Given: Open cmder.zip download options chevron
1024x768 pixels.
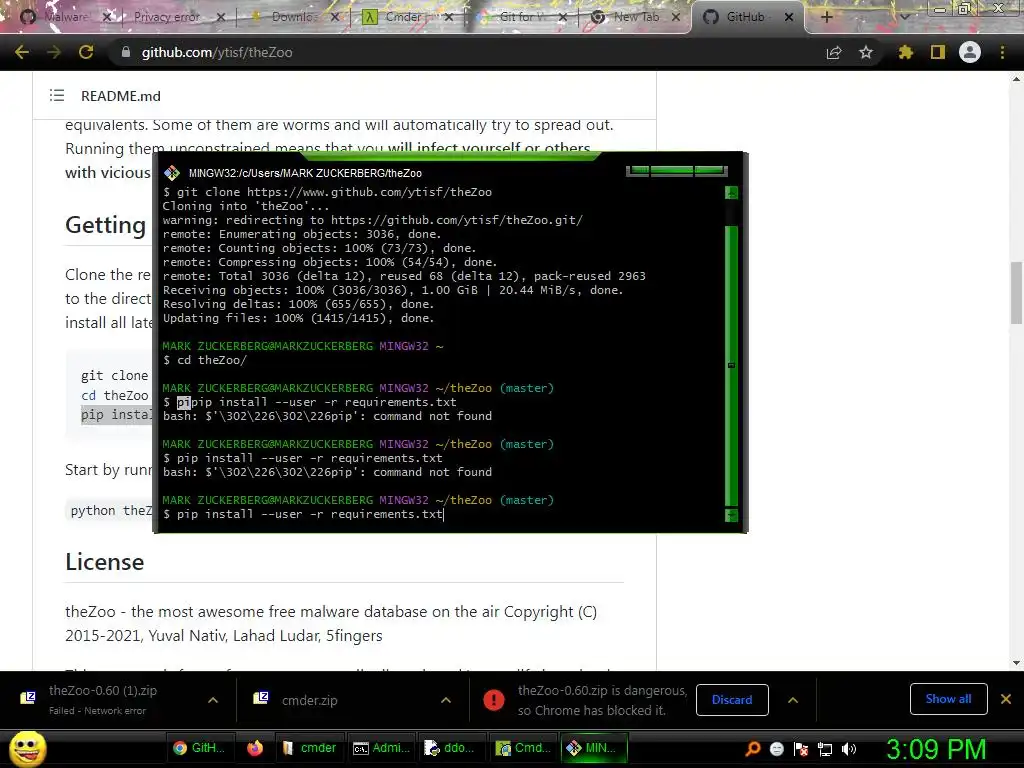Looking at the screenshot, I should [x=446, y=700].
